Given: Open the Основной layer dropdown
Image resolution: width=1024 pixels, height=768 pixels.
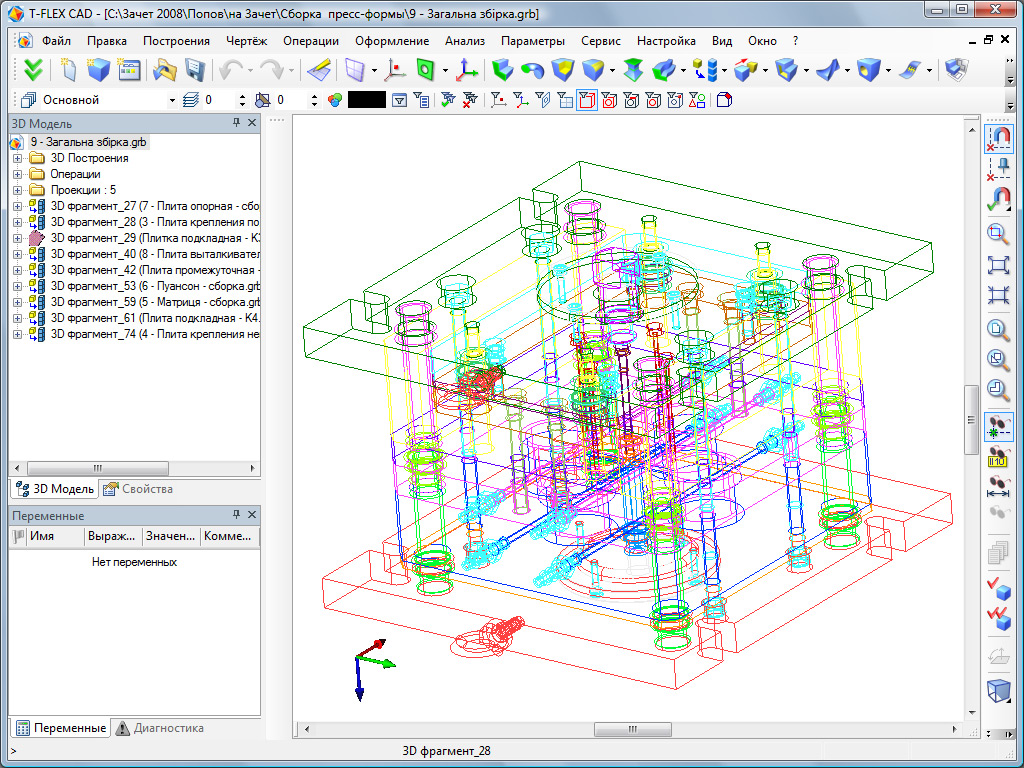Looking at the screenshot, I should 172,101.
